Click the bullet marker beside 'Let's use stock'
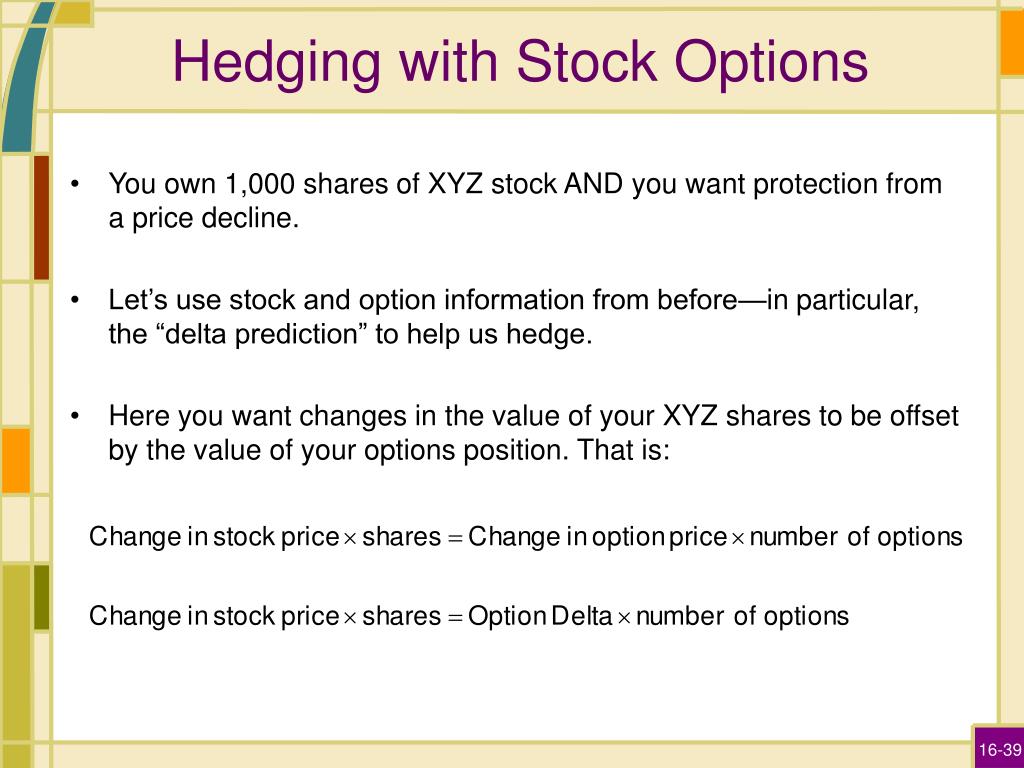This screenshot has height=768, width=1024. pyautogui.click(x=76, y=300)
